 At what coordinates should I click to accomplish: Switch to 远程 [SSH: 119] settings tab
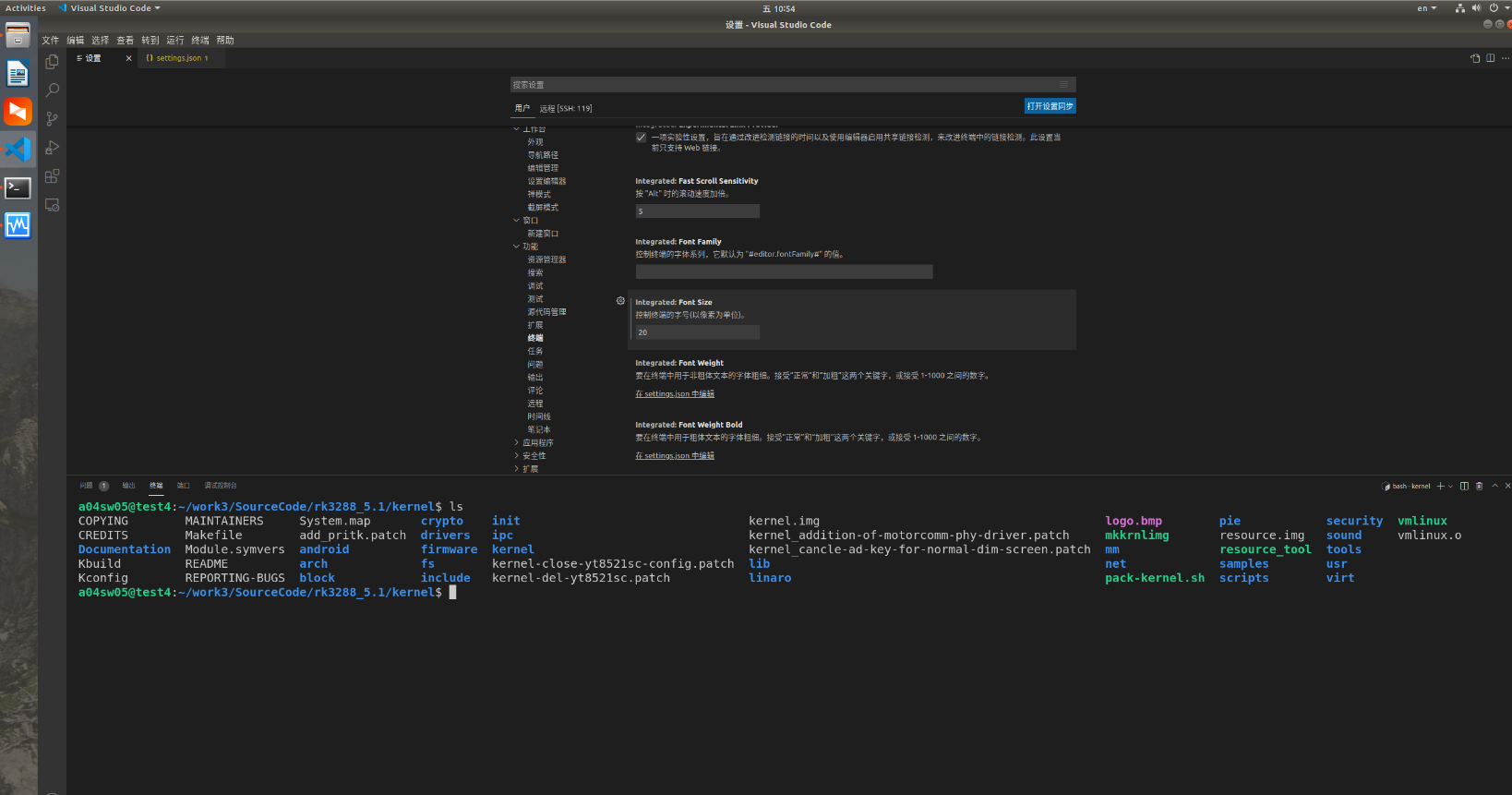pos(566,108)
